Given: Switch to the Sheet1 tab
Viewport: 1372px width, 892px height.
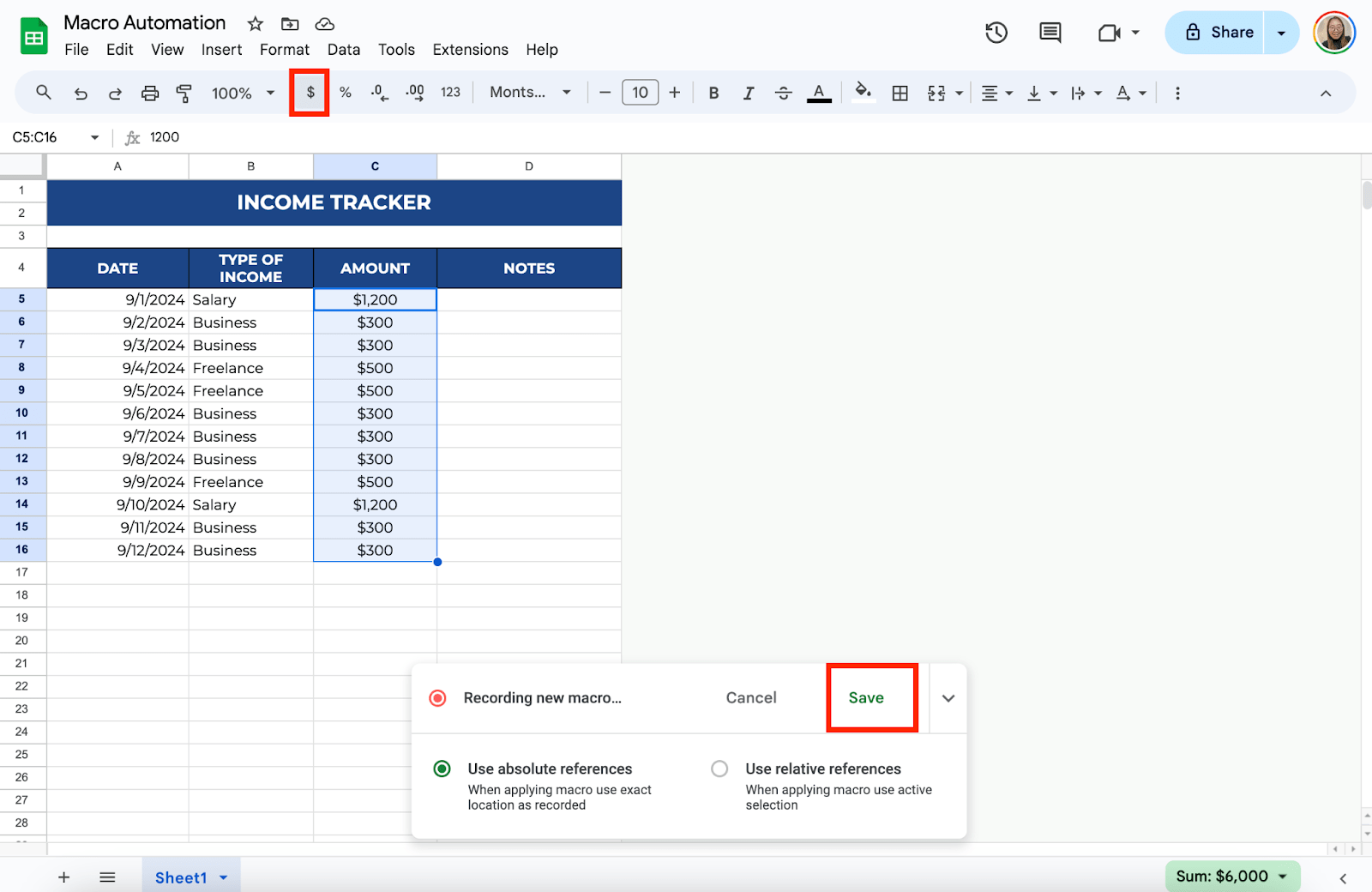Looking at the screenshot, I should click(181, 877).
